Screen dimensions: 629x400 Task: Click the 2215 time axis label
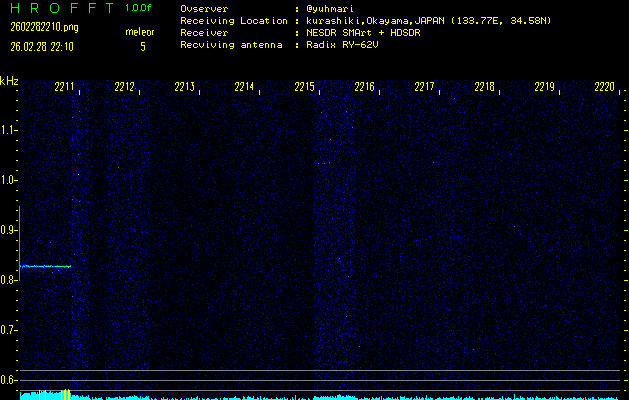tap(304, 87)
